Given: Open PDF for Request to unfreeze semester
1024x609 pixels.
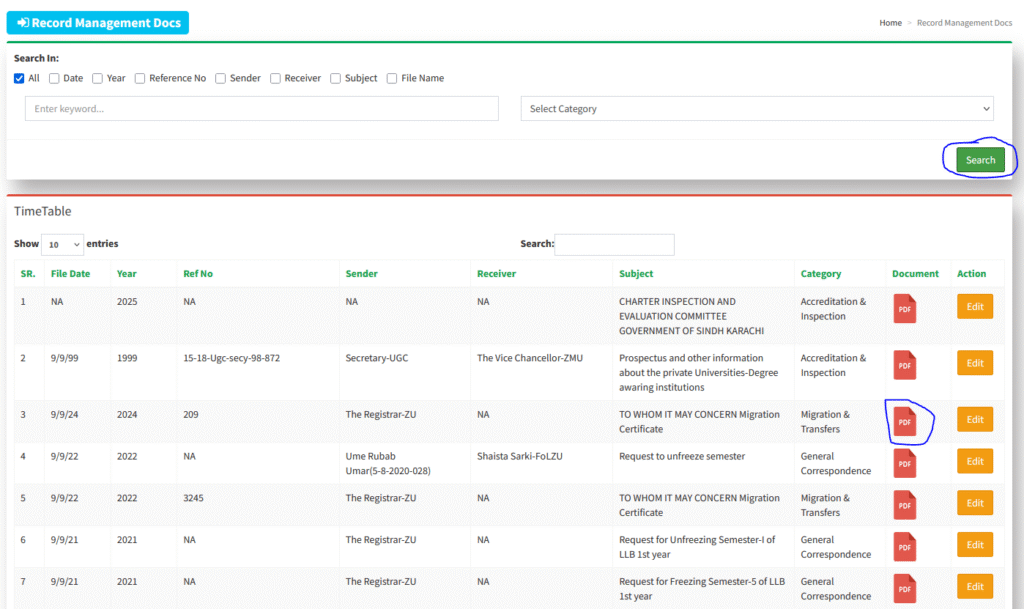Looking at the screenshot, I should click(x=904, y=463).
